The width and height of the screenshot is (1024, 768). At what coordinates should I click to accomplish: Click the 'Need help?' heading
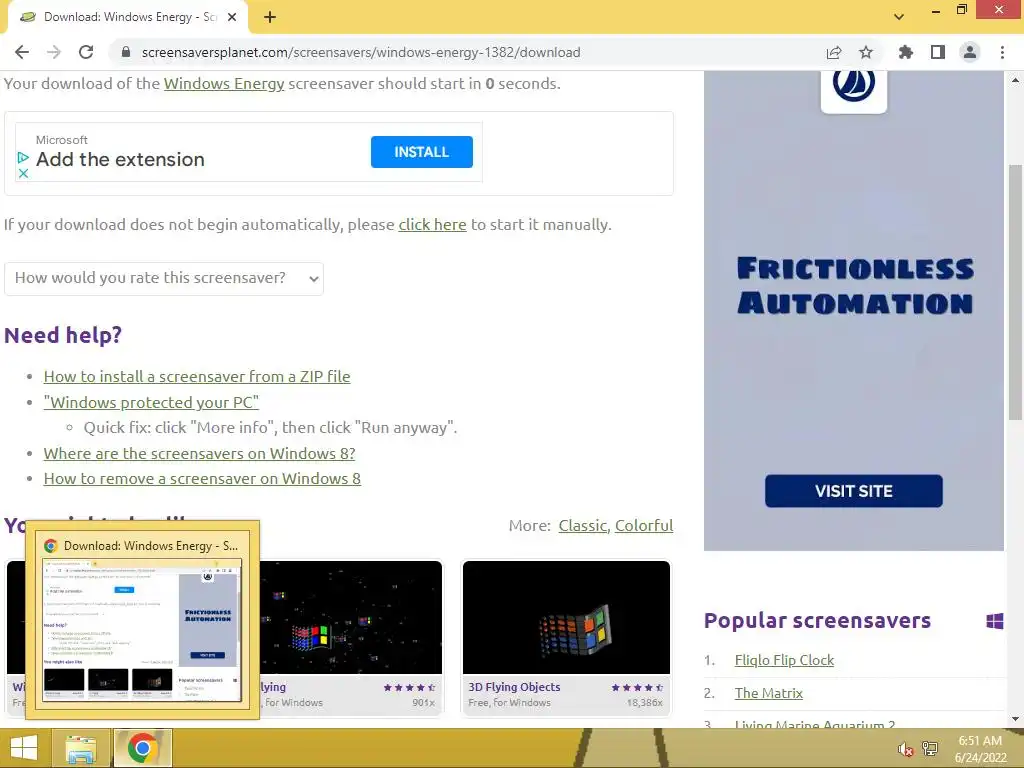[x=63, y=335]
